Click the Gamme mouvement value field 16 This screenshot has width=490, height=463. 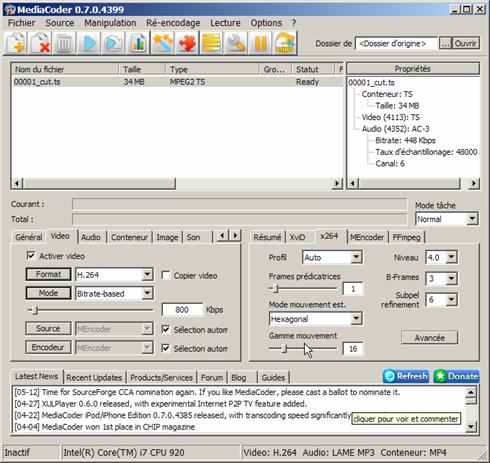(353, 349)
